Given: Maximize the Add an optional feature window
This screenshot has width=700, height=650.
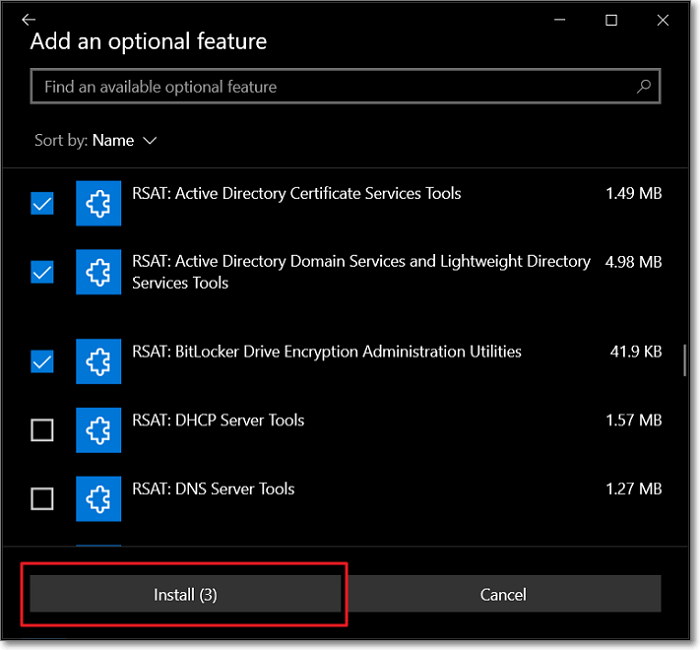Looking at the screenshot, I should 611,20.
